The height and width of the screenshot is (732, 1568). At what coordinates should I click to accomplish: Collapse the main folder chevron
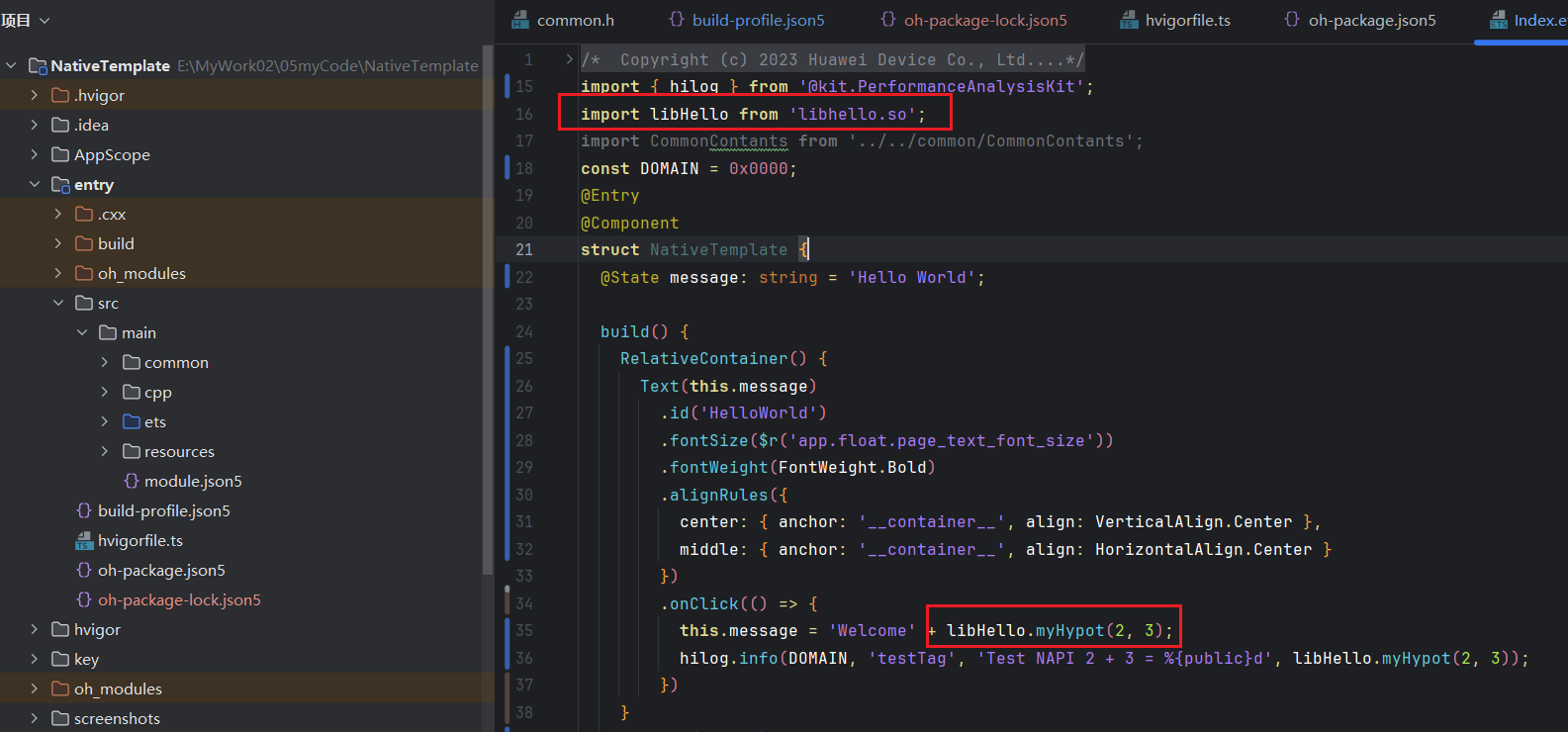(x=82, y=333)
